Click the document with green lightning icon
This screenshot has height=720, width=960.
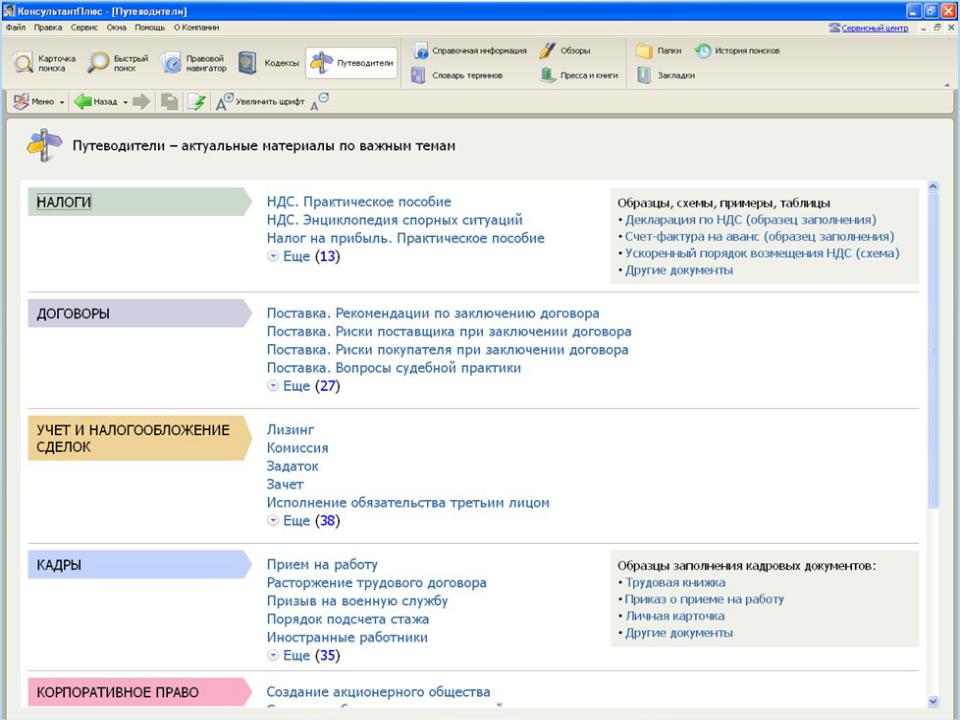click(197, 102)
